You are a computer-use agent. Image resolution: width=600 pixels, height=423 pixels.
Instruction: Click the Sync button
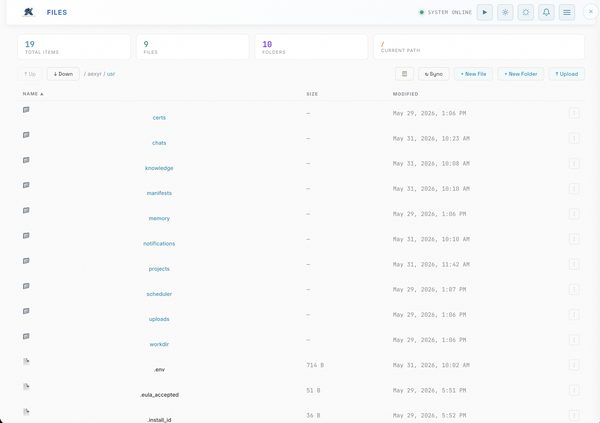(434, 74)
